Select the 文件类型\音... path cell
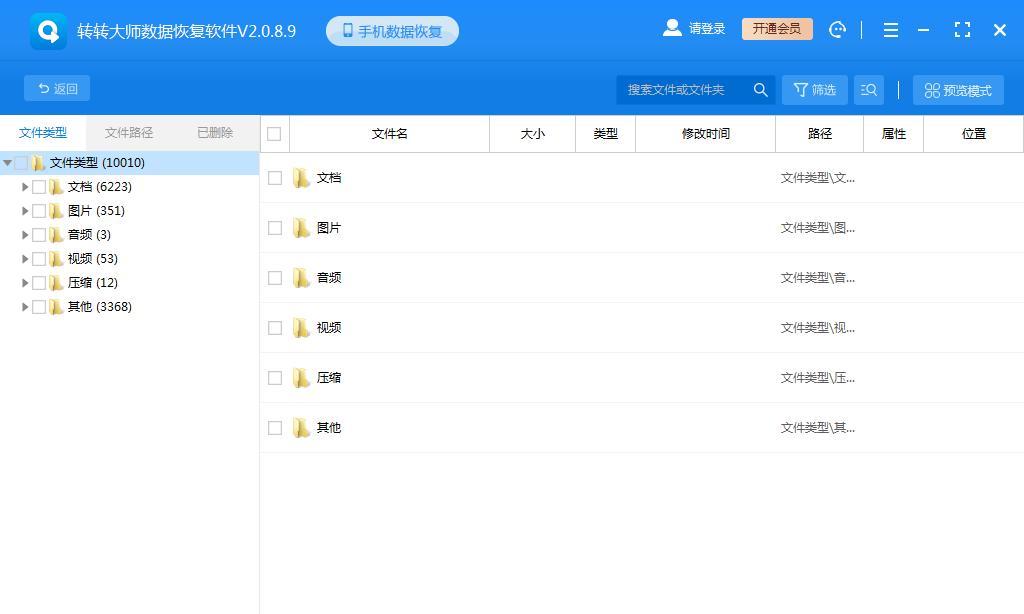The width and height of the screenshot is (1024, 614). click(818, 278)
